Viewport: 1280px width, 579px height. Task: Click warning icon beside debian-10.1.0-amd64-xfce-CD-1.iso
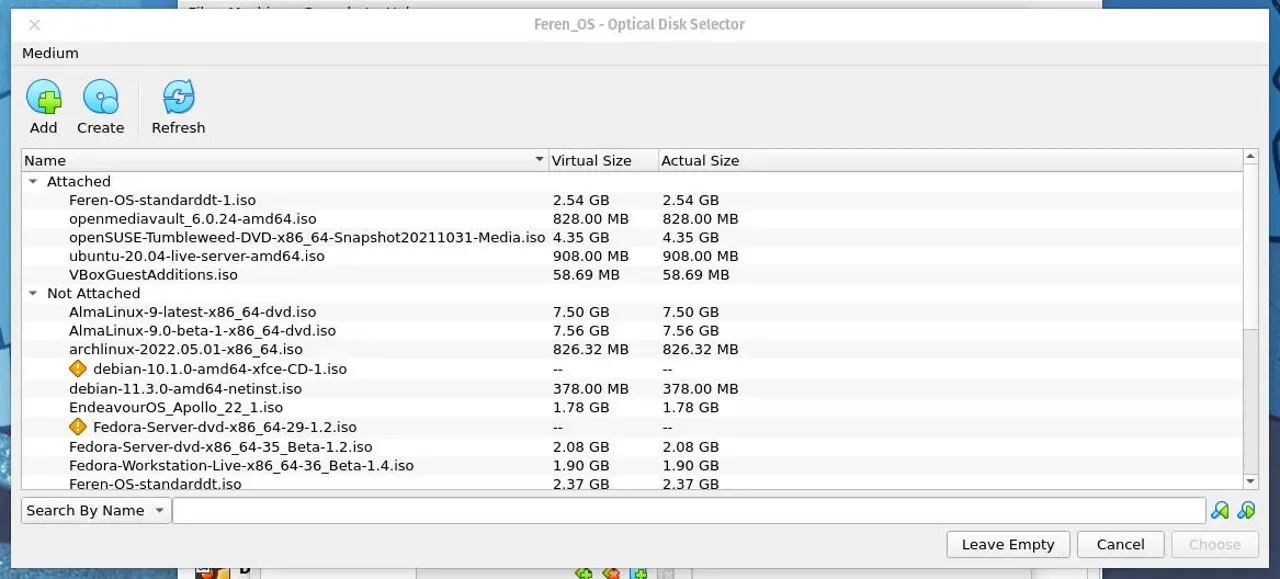point(78,369)
